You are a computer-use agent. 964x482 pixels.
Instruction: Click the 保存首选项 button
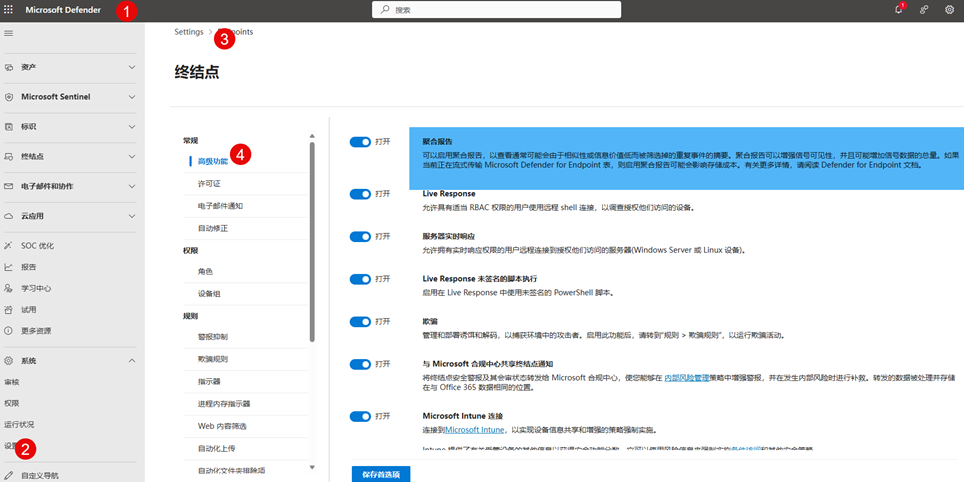point(381,474)
